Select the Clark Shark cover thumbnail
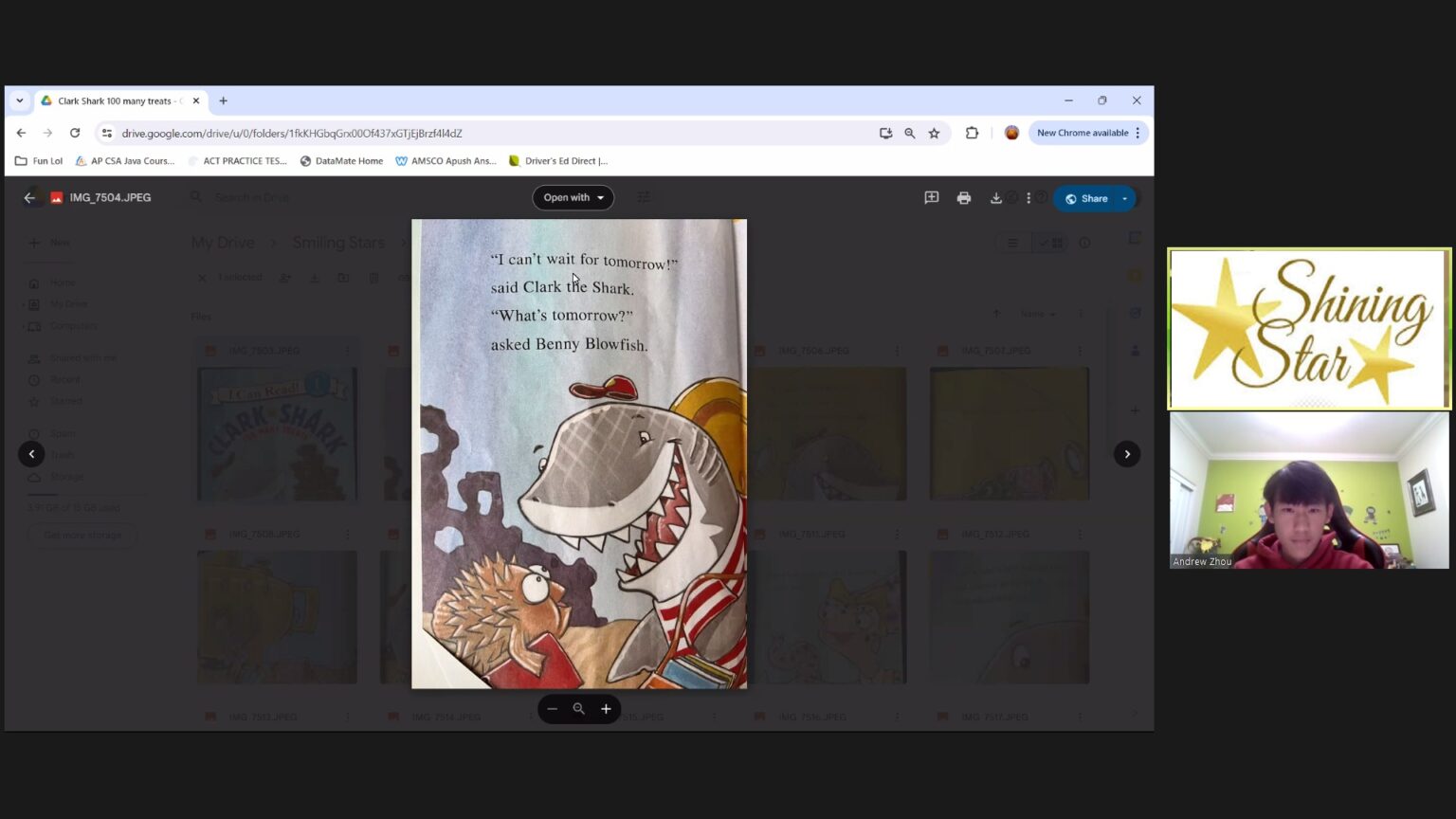The image size is (1456, 819). (x=277, y=434)
